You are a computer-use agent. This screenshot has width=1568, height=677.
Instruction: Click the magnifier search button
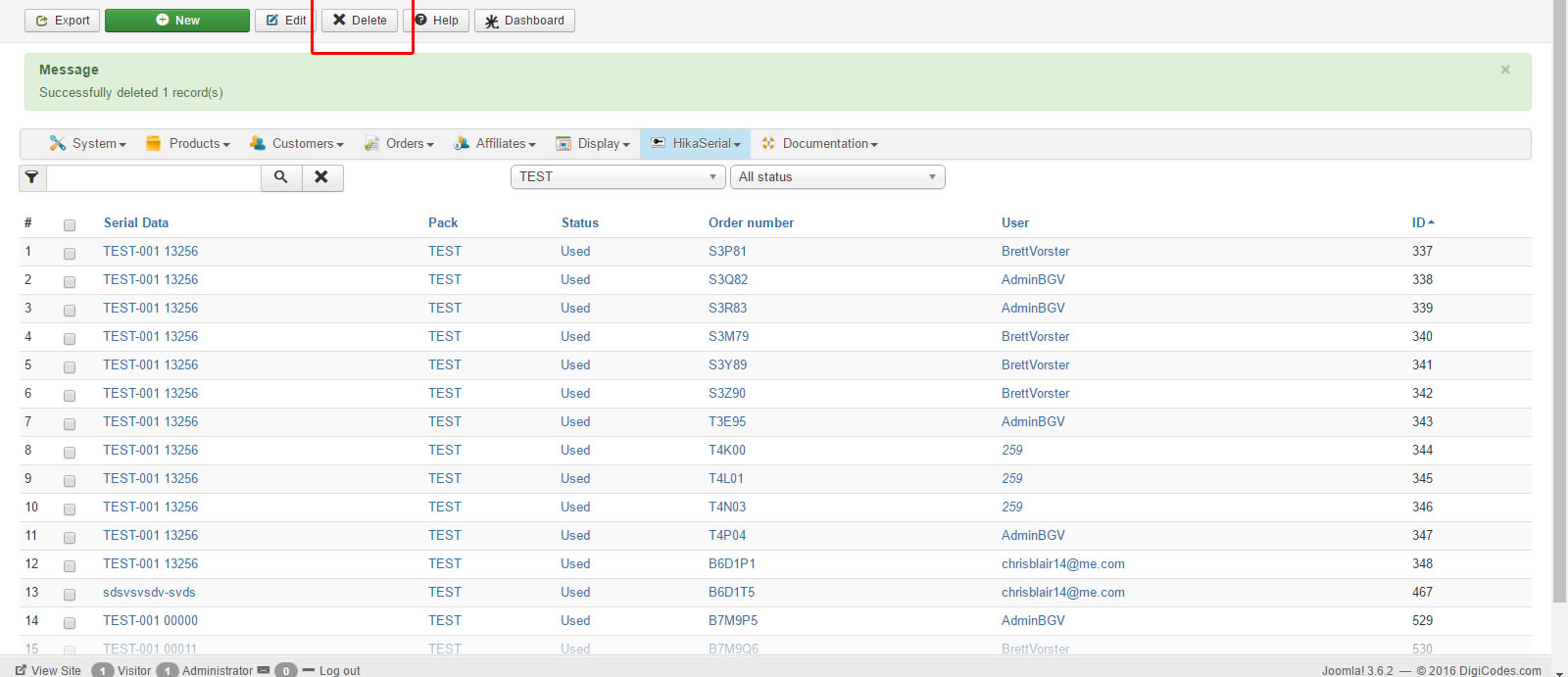point(281,177)
